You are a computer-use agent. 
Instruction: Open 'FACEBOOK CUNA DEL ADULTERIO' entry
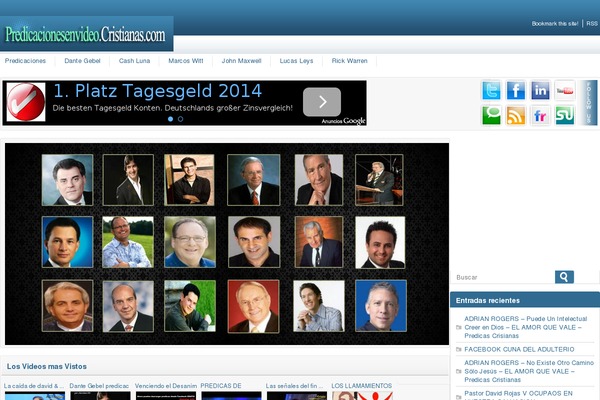(x=519, y=349)
